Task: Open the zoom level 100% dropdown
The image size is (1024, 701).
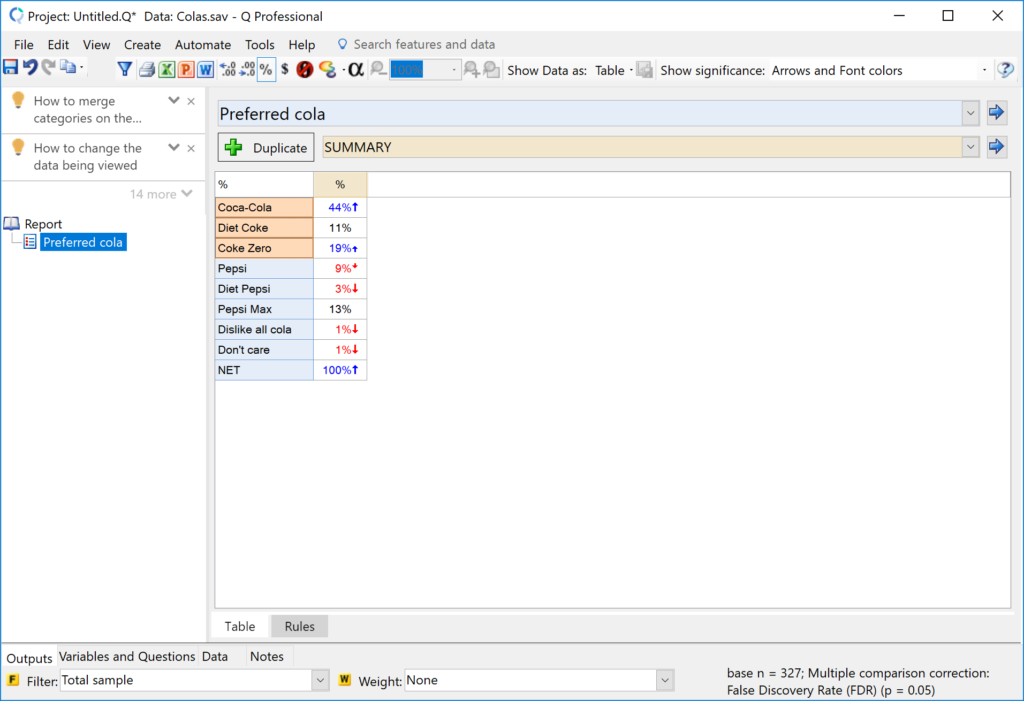Action: click(x=454, y=70)
